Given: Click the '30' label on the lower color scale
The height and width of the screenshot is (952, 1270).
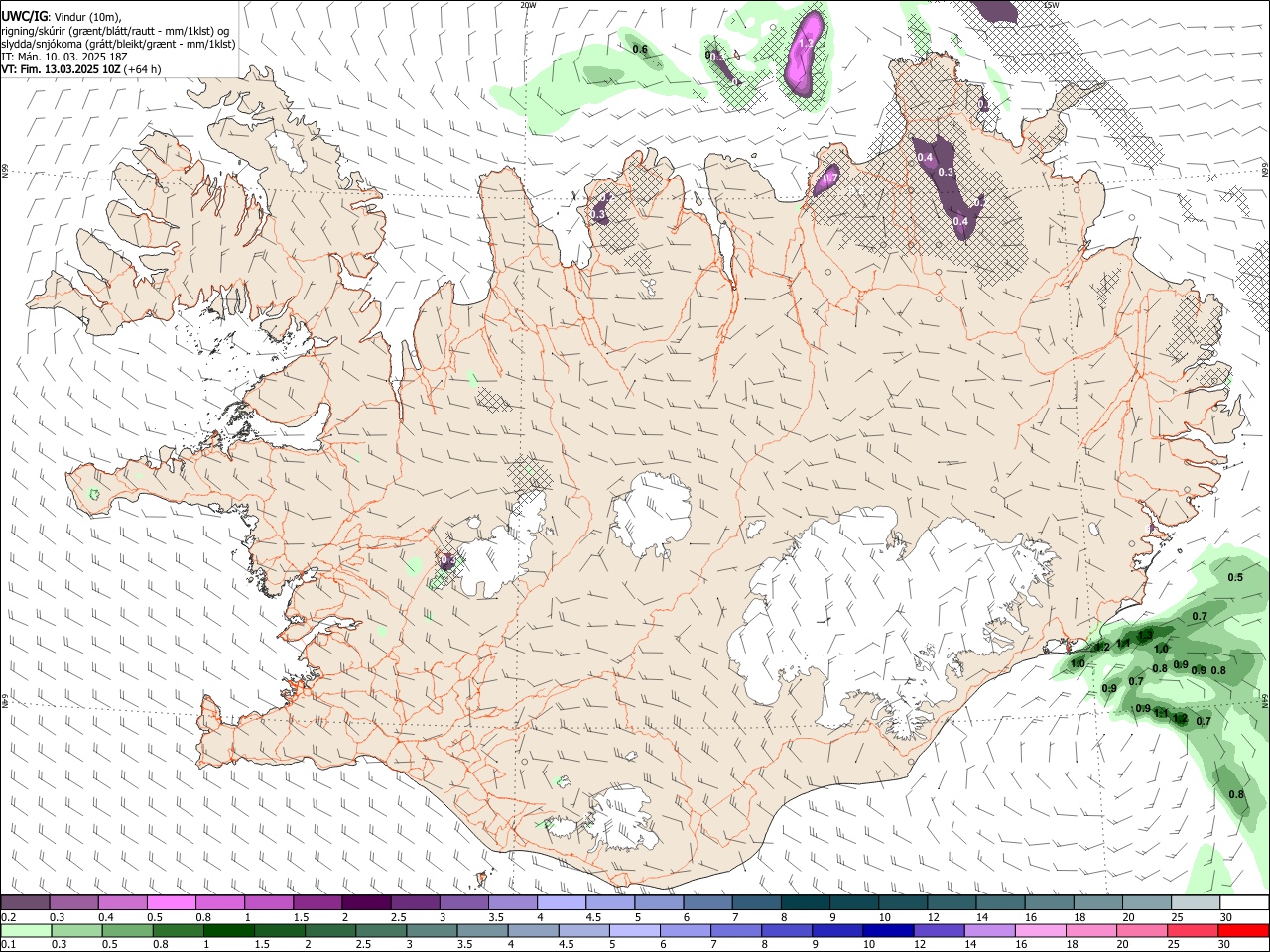Looking at the screenshot, I should pos(1224,945).
